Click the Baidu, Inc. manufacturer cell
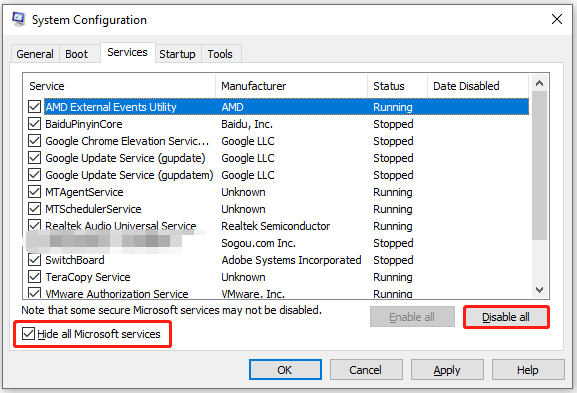 coord(247,124)
